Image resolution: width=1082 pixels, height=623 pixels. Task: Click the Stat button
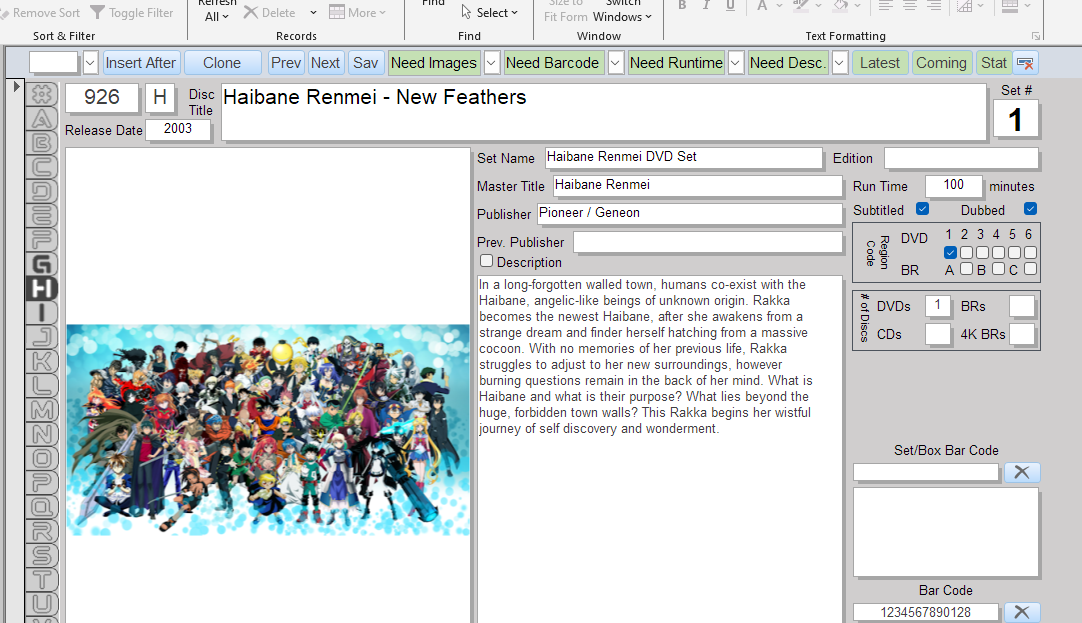click(994, 63)
